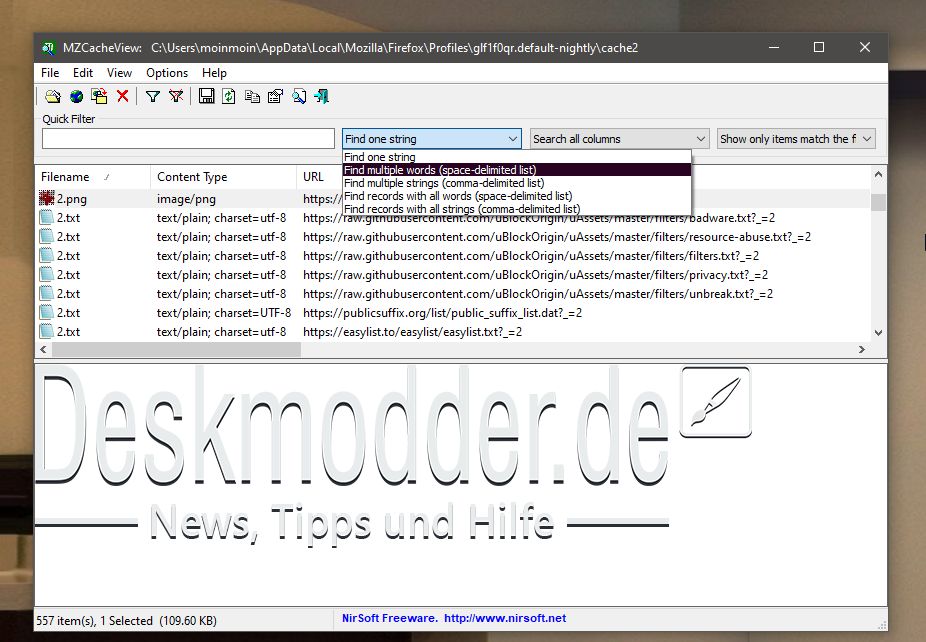Open the Edit menu
926x642 pixels.
point(83,73)
